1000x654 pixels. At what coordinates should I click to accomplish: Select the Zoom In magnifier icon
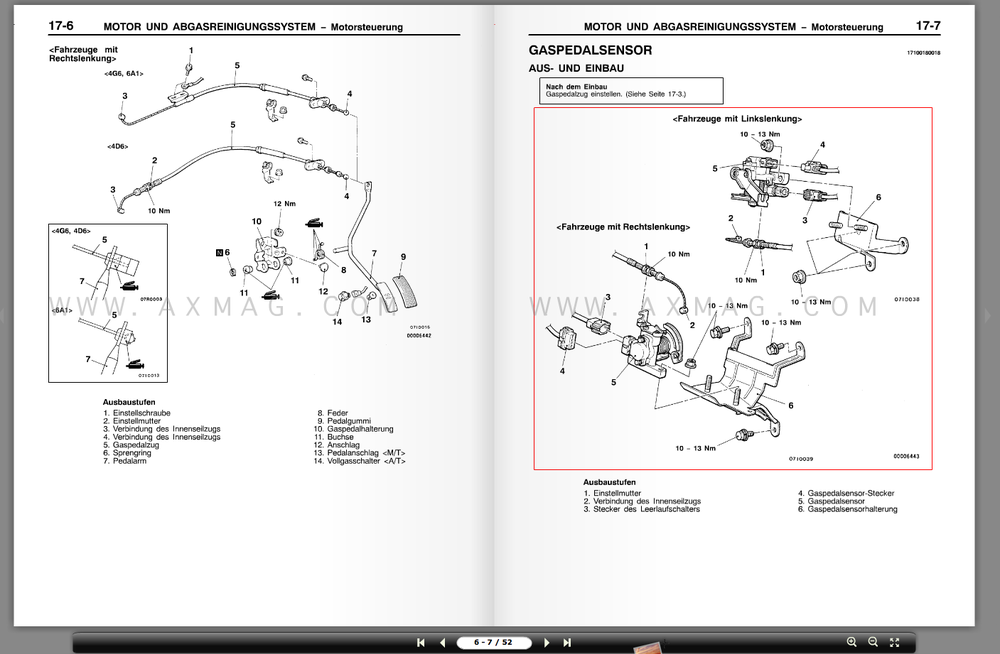(852, 642)
